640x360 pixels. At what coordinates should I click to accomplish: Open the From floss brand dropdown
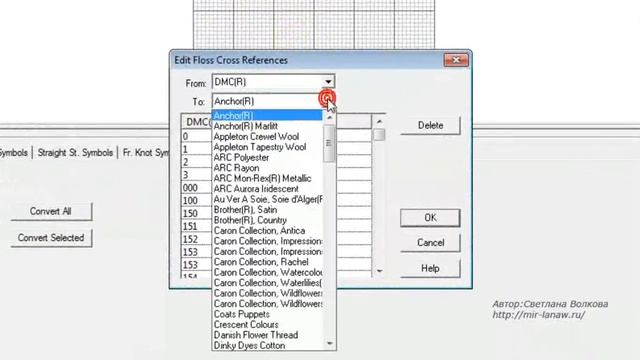click(x=328, y=82)
